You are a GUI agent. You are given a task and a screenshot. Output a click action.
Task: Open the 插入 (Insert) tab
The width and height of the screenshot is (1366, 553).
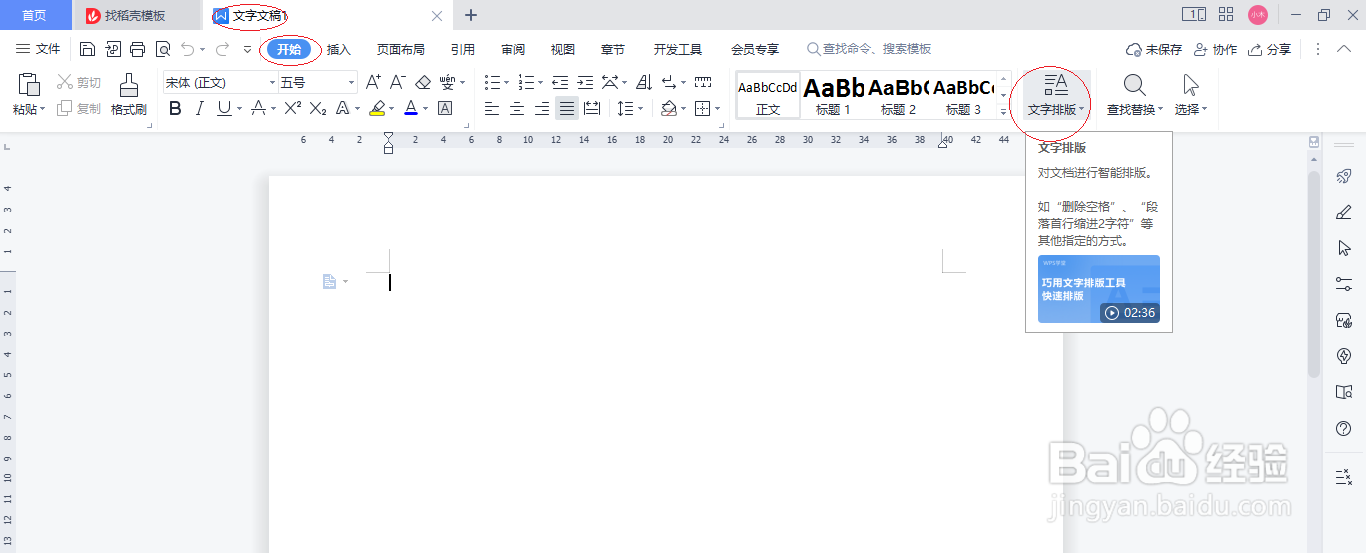coord(339,49)
